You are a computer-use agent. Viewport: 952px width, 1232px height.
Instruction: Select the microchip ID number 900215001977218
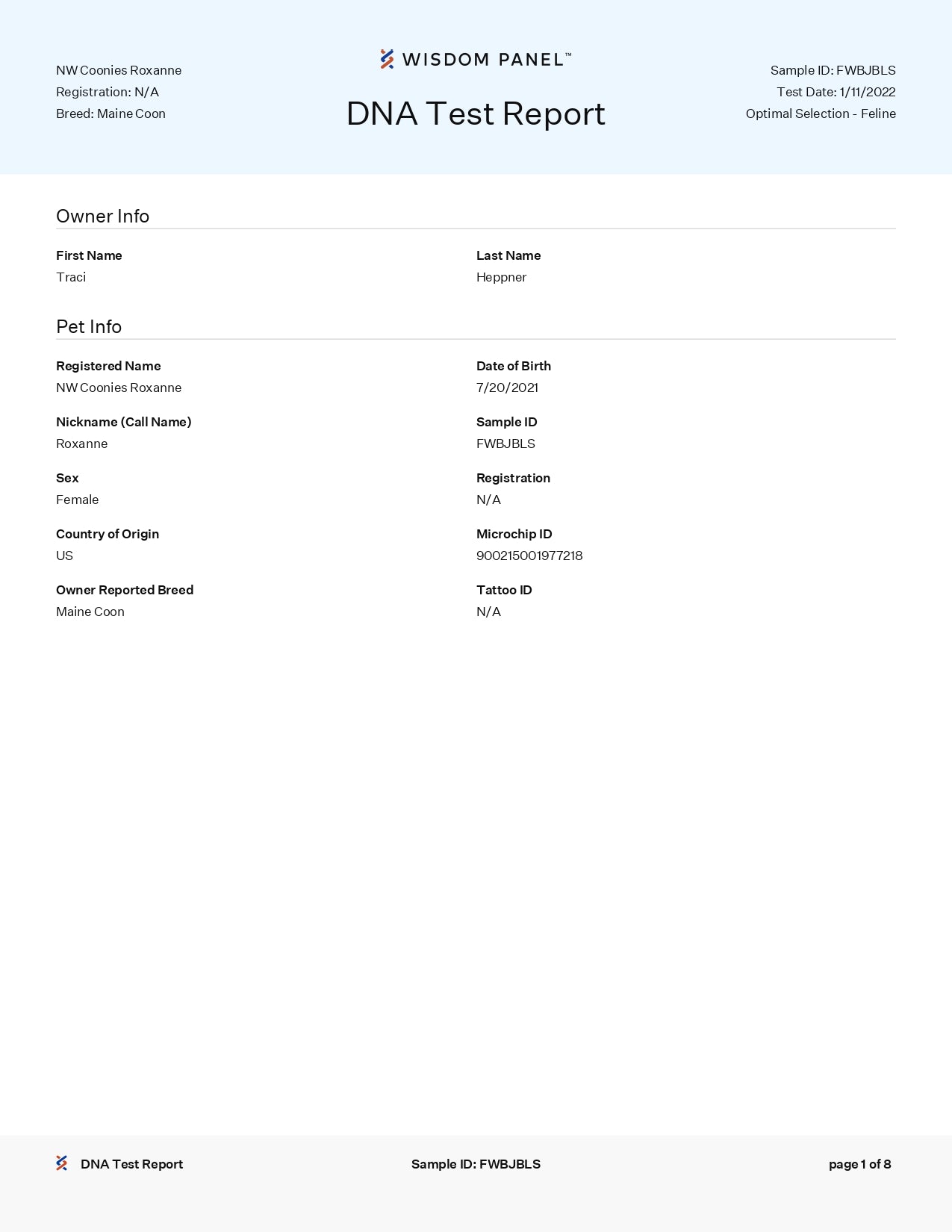(x=529, y=556)
